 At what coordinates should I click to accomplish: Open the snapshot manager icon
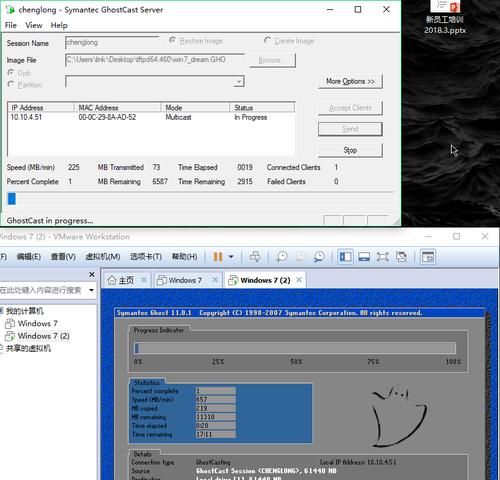[x=319, y=256]
